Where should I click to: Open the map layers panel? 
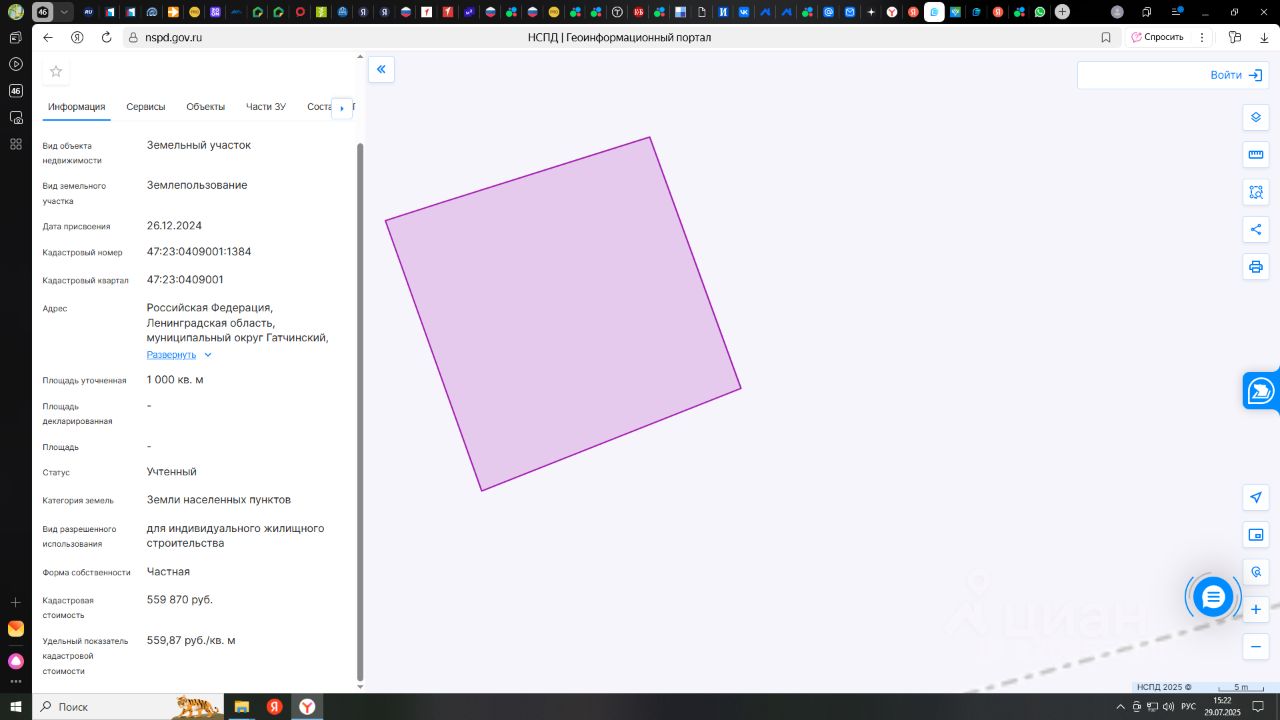[1256, 117]
